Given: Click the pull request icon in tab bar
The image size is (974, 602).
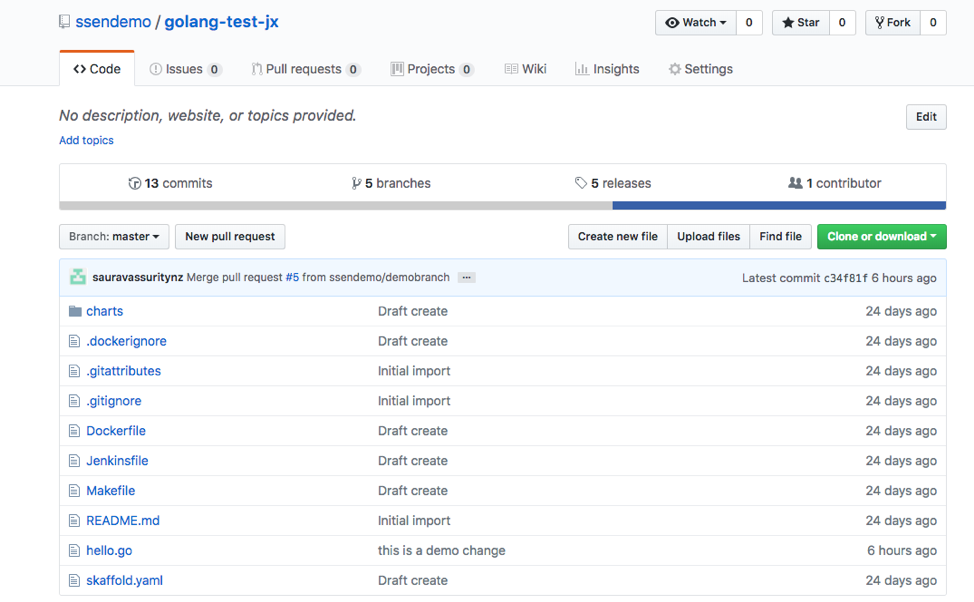Looking at the screenshot, I should click(257, 69).
